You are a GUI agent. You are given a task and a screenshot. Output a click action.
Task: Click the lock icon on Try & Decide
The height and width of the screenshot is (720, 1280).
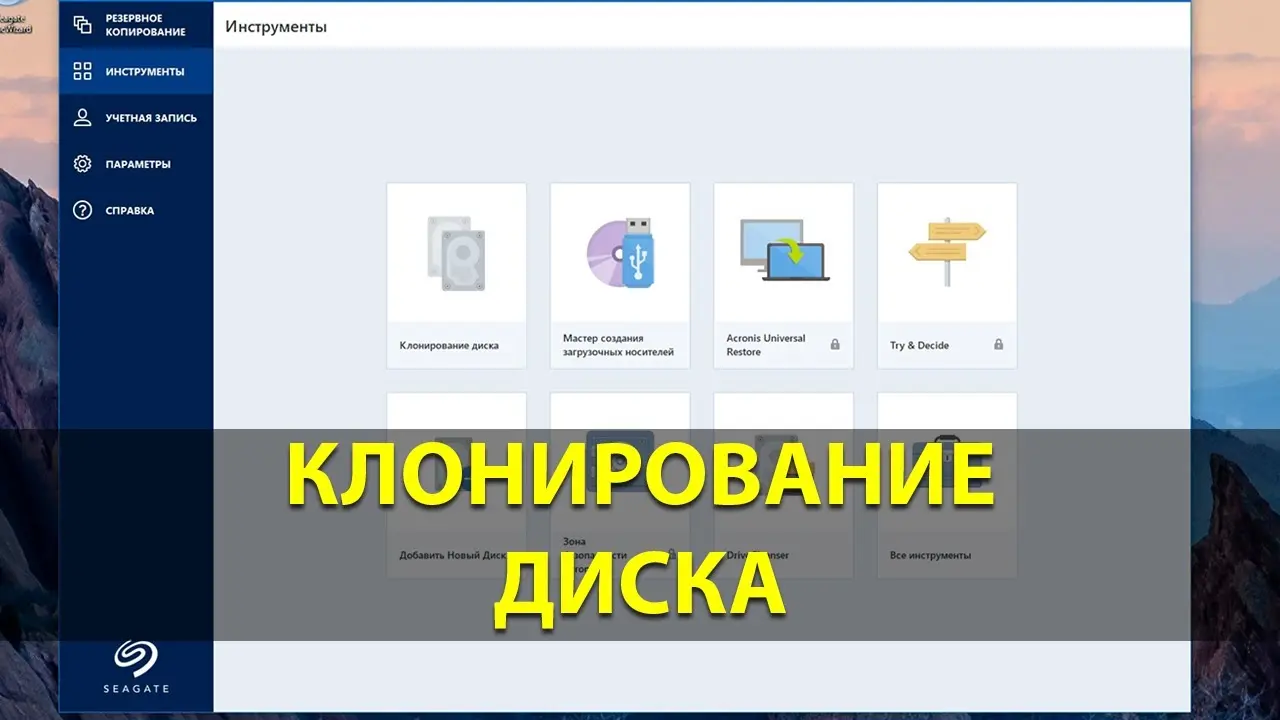tap(998, 345)
